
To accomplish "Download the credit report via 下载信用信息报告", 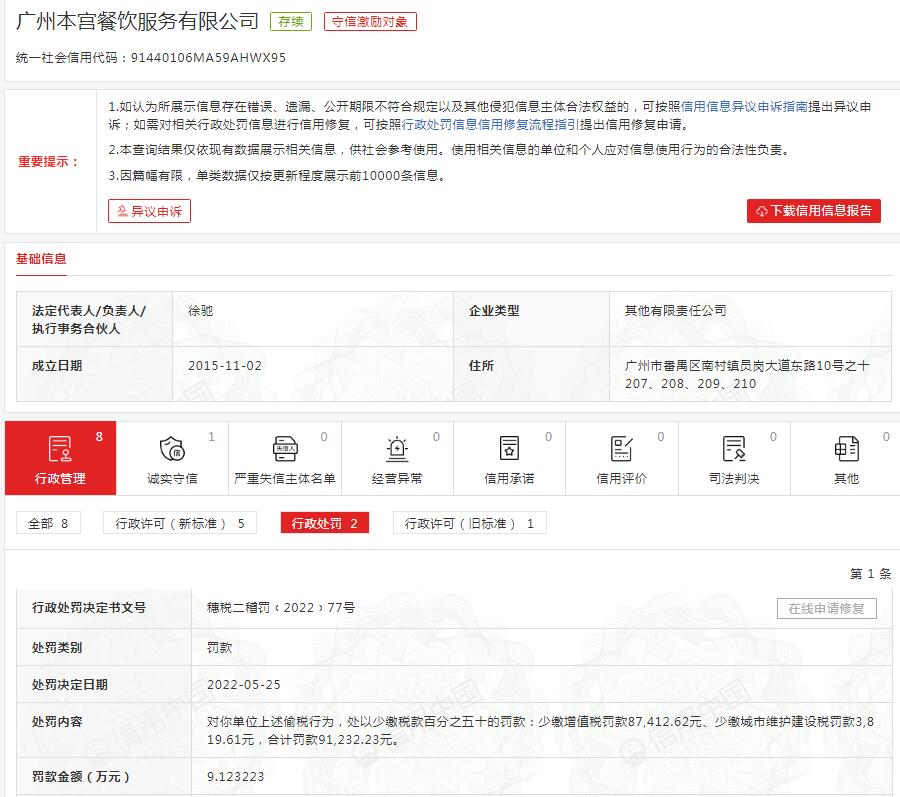I will pos(813,211).
